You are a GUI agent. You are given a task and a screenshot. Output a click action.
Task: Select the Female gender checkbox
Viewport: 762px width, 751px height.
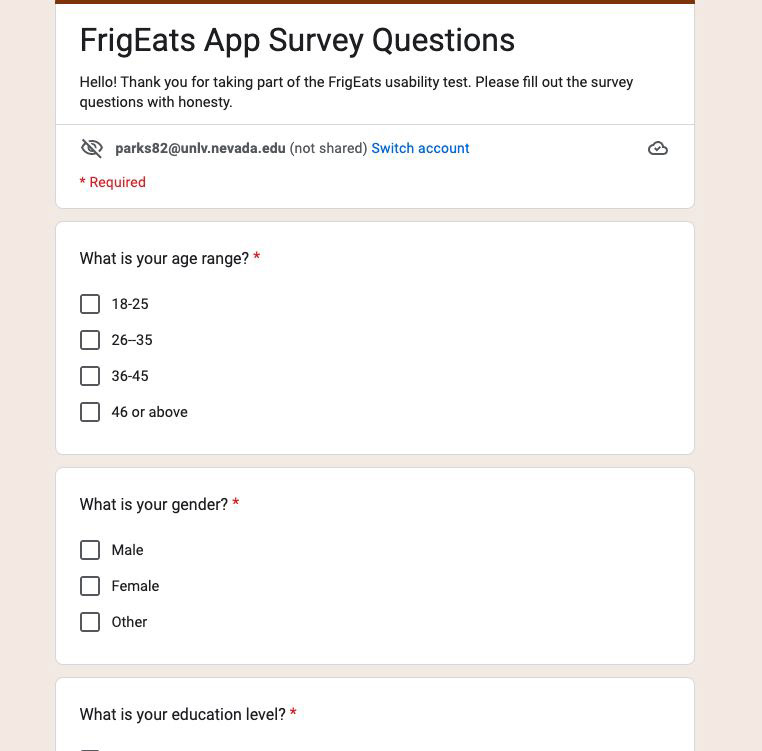click(x=90, y=586)
